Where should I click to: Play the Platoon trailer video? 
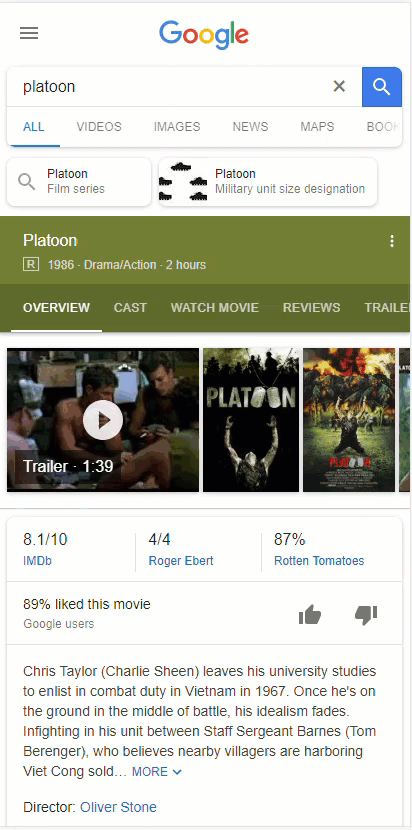click(103, 420)
